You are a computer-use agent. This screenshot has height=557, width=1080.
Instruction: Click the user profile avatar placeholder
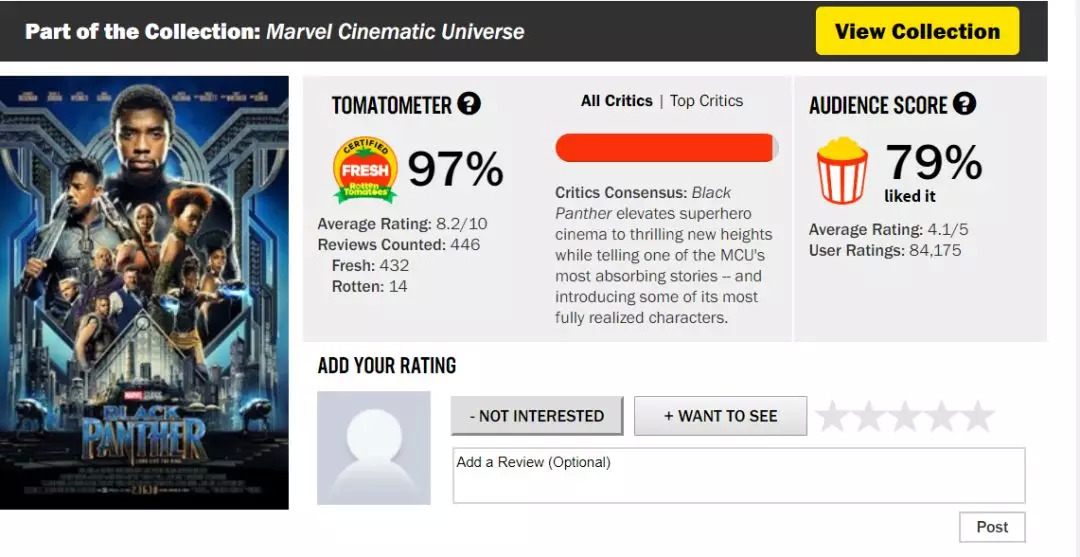pyautogui.click(x=373, y=448)
